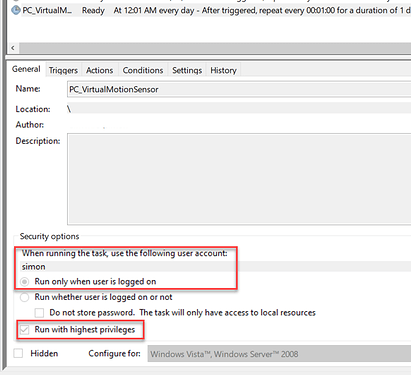
Task: Toggle Run with highest privileges checkbox
Action: coord(24,330)
